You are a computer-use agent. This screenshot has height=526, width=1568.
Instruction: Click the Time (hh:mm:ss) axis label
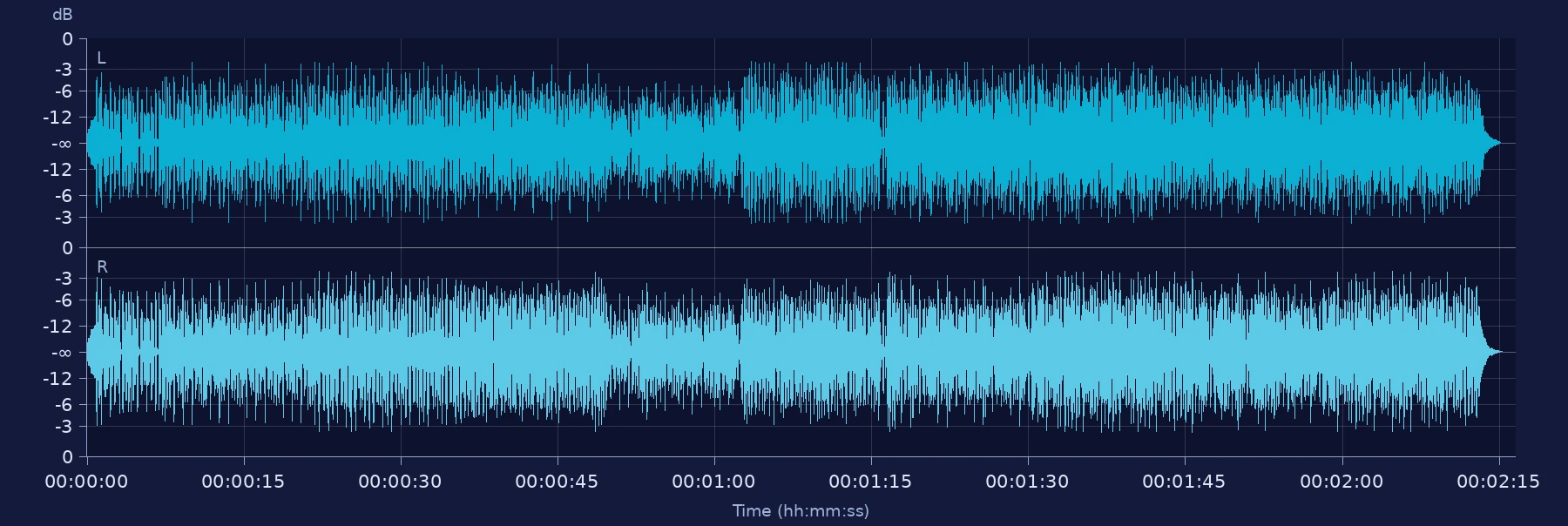click(x=801, y=511)
